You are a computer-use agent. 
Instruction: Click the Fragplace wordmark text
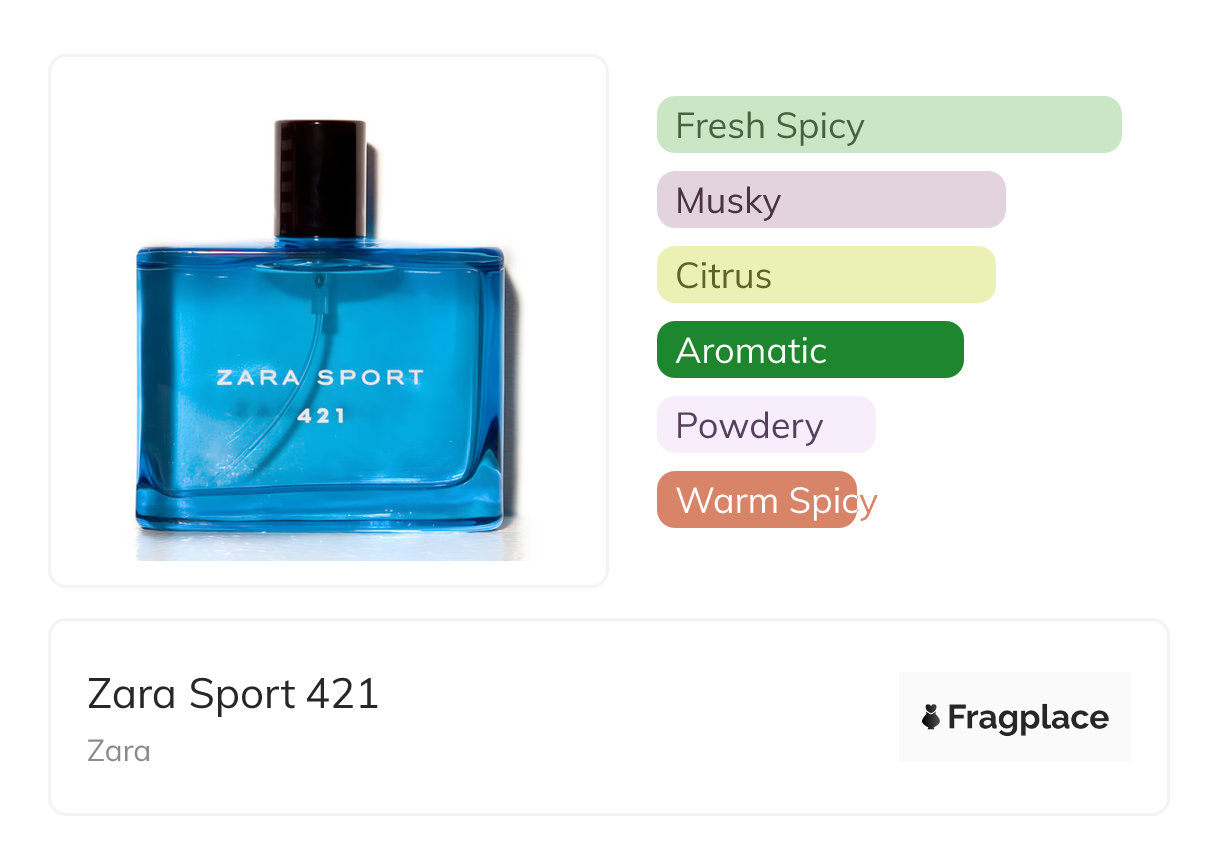point(1028,718)
